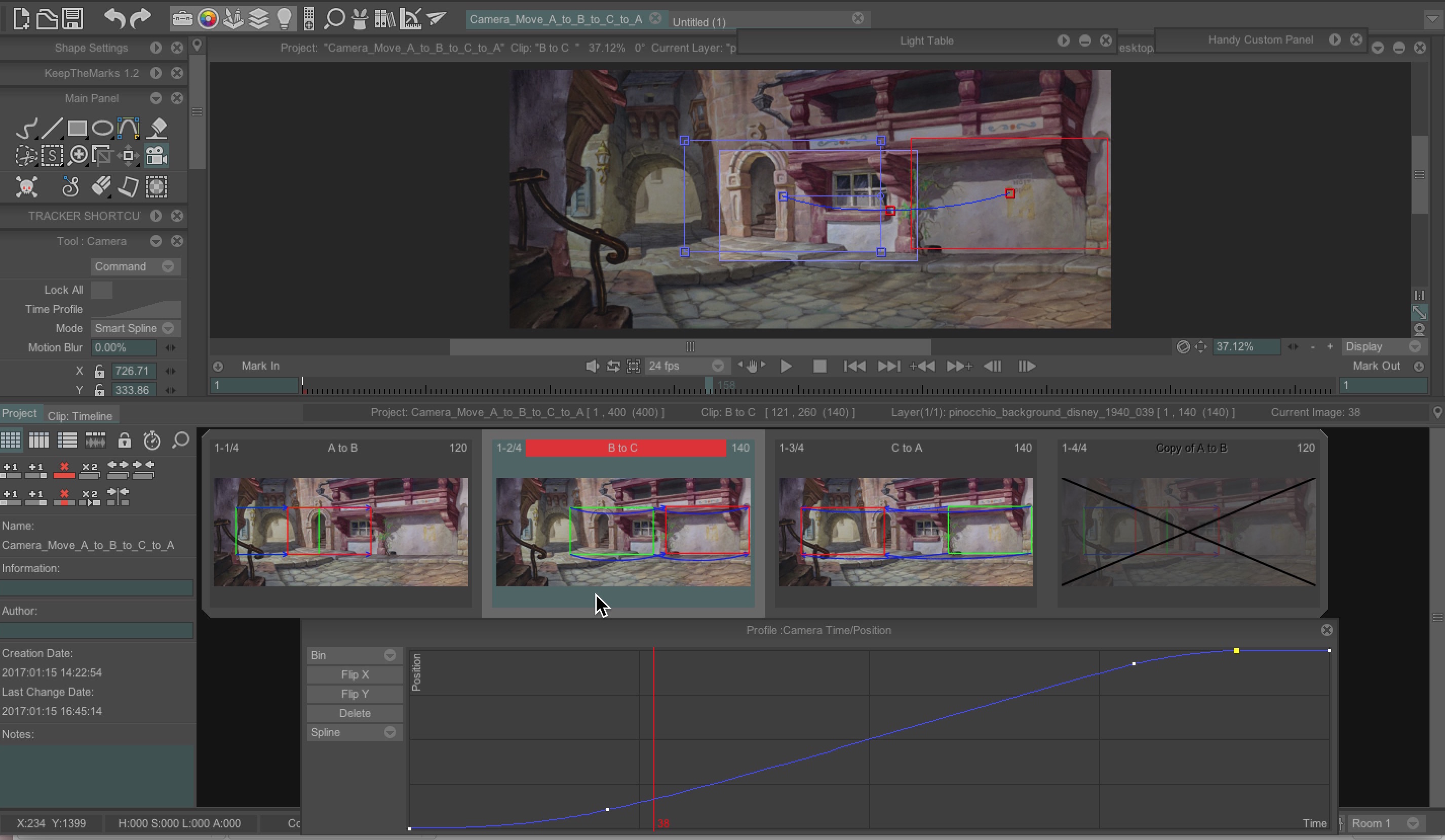Toggle the fit-to-frame playback icon
This screenshot has width=1445, height=840.
click(634, 366)
